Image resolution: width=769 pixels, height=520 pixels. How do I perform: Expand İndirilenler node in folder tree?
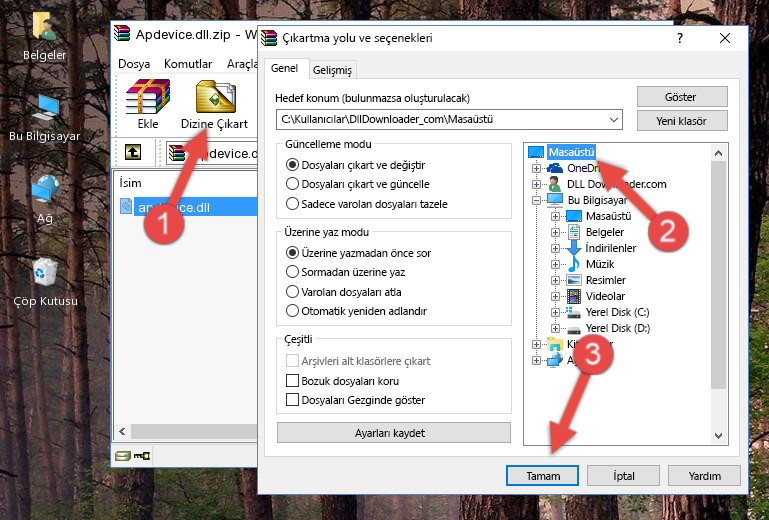click(555, 248)
